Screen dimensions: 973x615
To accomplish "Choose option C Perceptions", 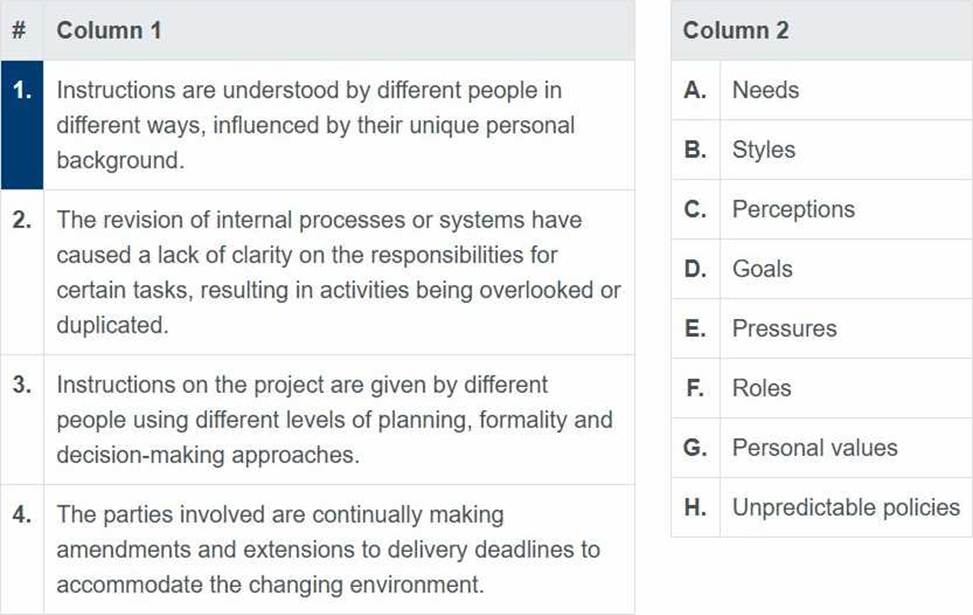I will click(x=822, y=209).
